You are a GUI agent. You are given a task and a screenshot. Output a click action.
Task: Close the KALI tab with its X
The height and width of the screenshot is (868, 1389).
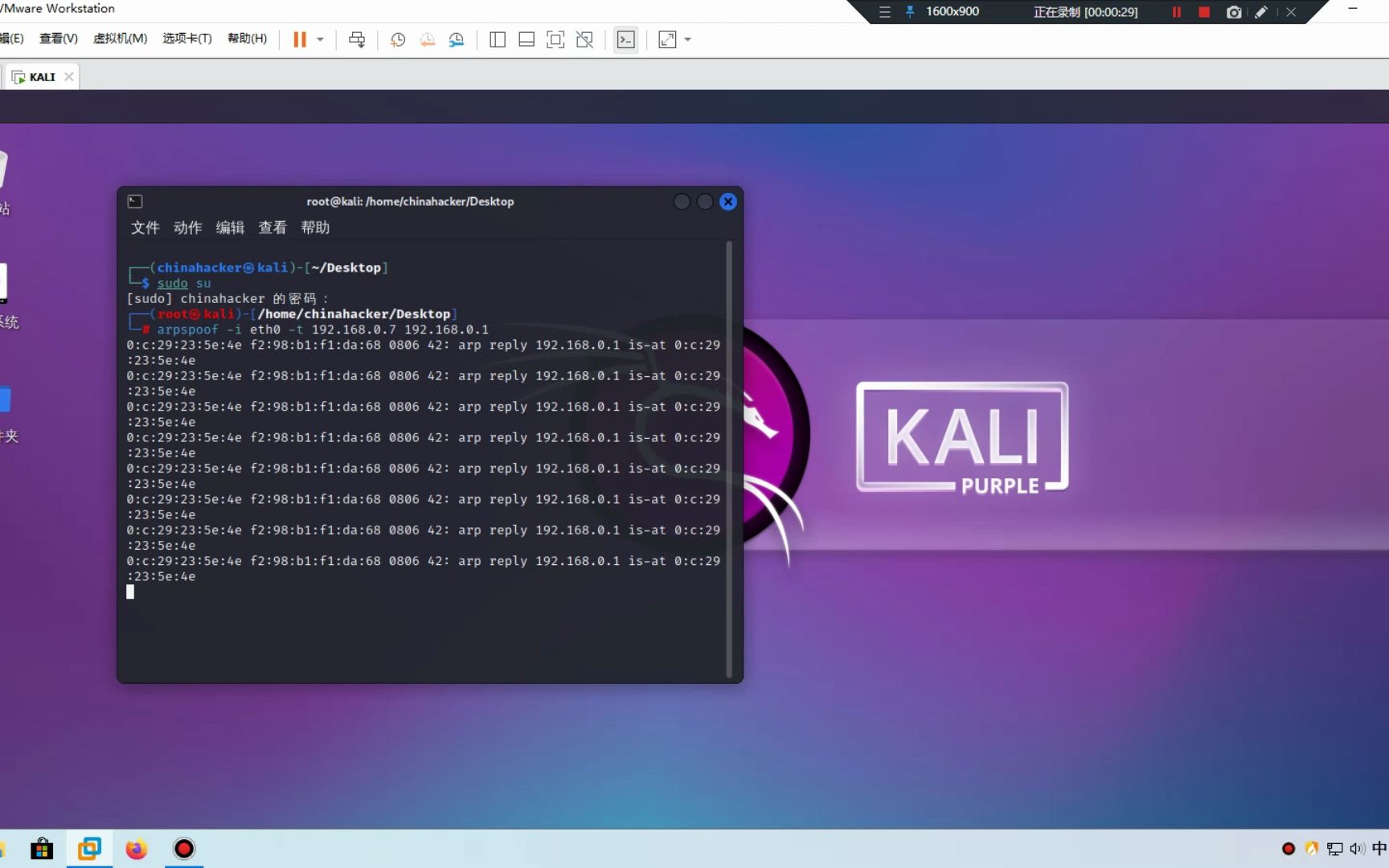(x=69, y=76)
